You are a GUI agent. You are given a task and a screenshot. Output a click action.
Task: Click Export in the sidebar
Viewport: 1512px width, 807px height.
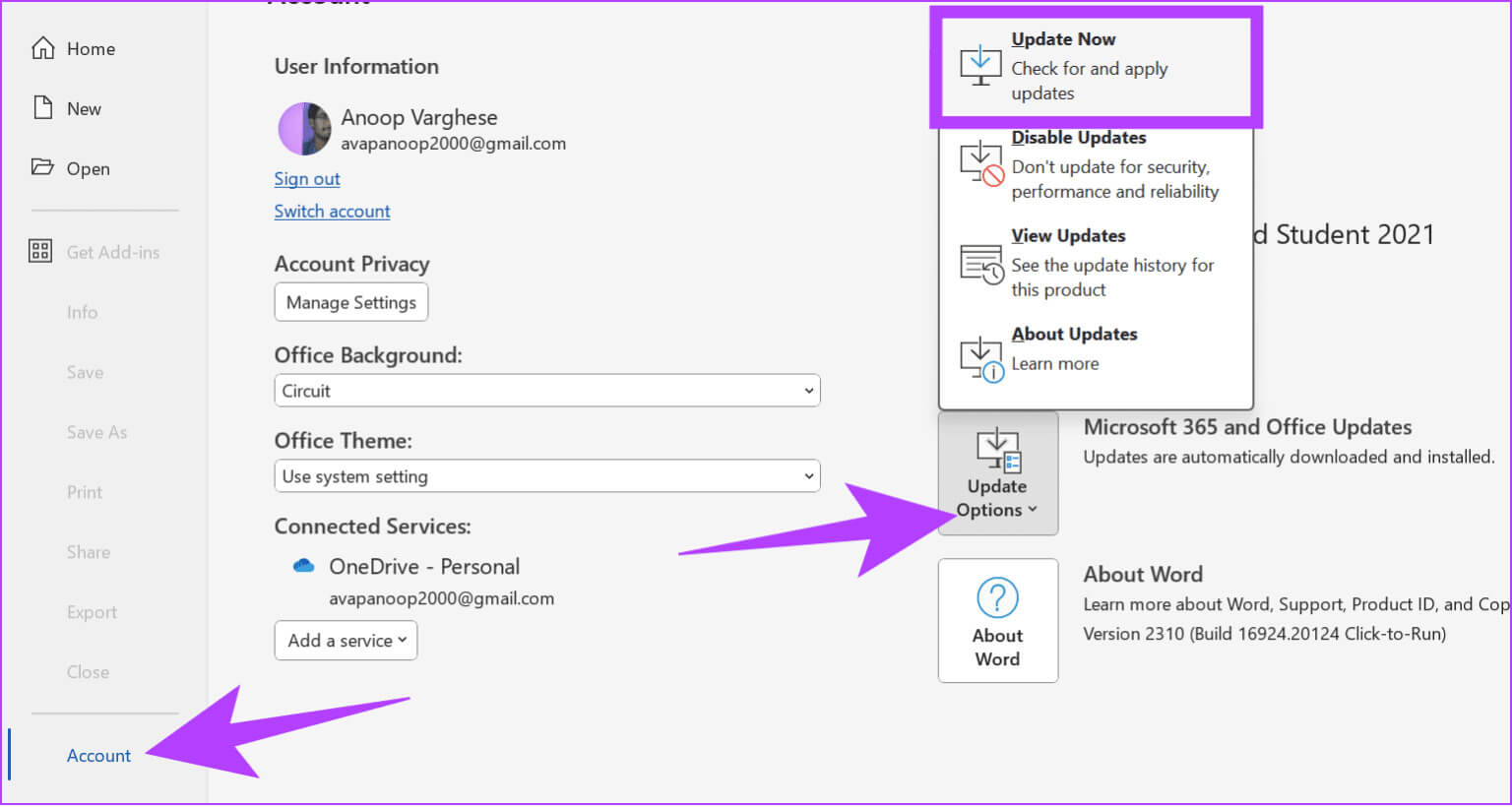(x=92, y=613)
